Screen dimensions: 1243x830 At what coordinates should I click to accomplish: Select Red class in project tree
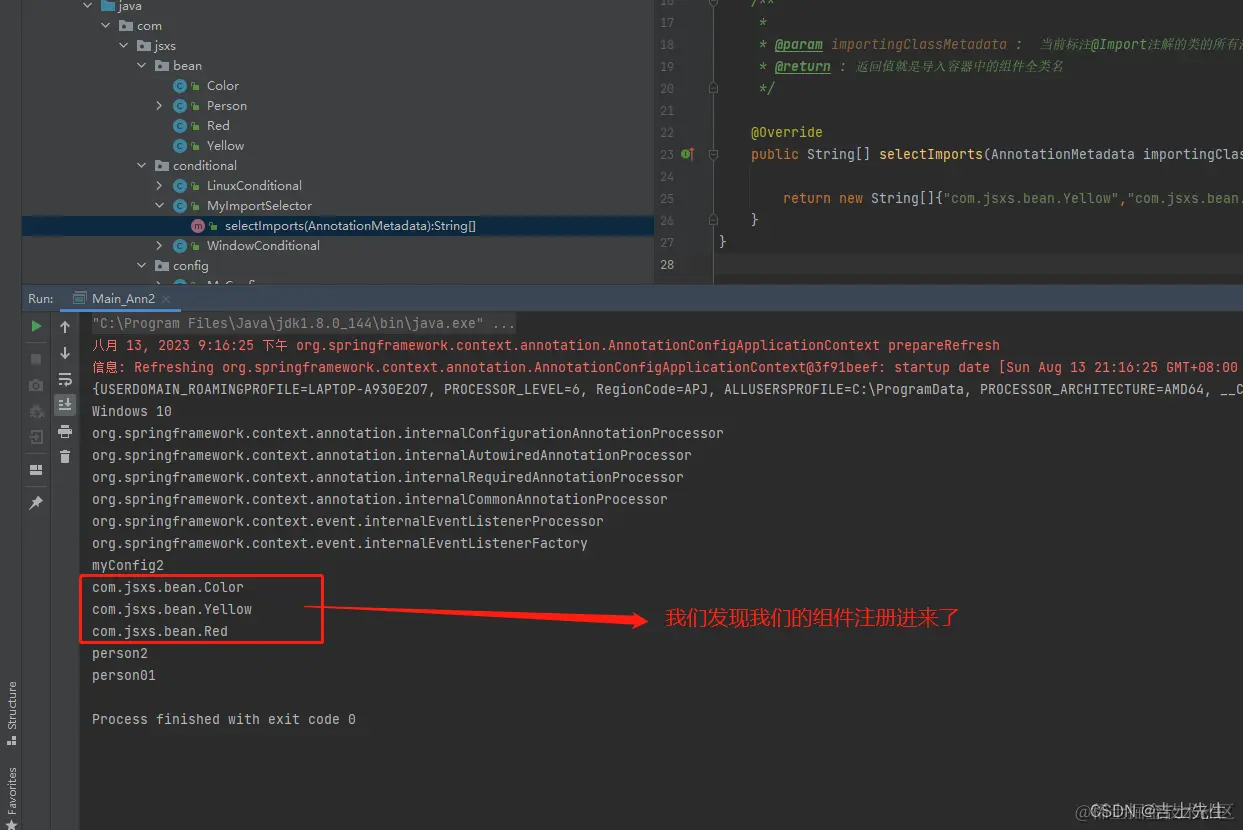tap(218, 126)
